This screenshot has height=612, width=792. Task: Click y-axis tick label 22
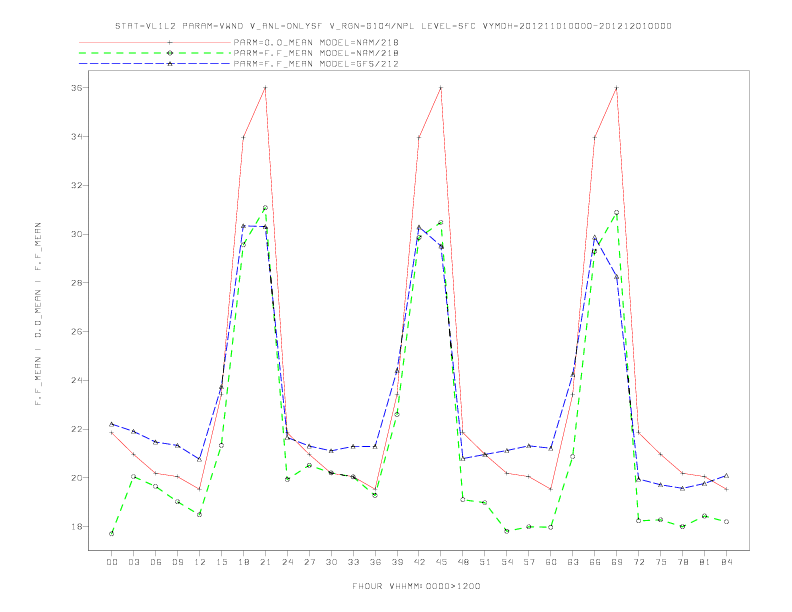click(x=77, y=429)
